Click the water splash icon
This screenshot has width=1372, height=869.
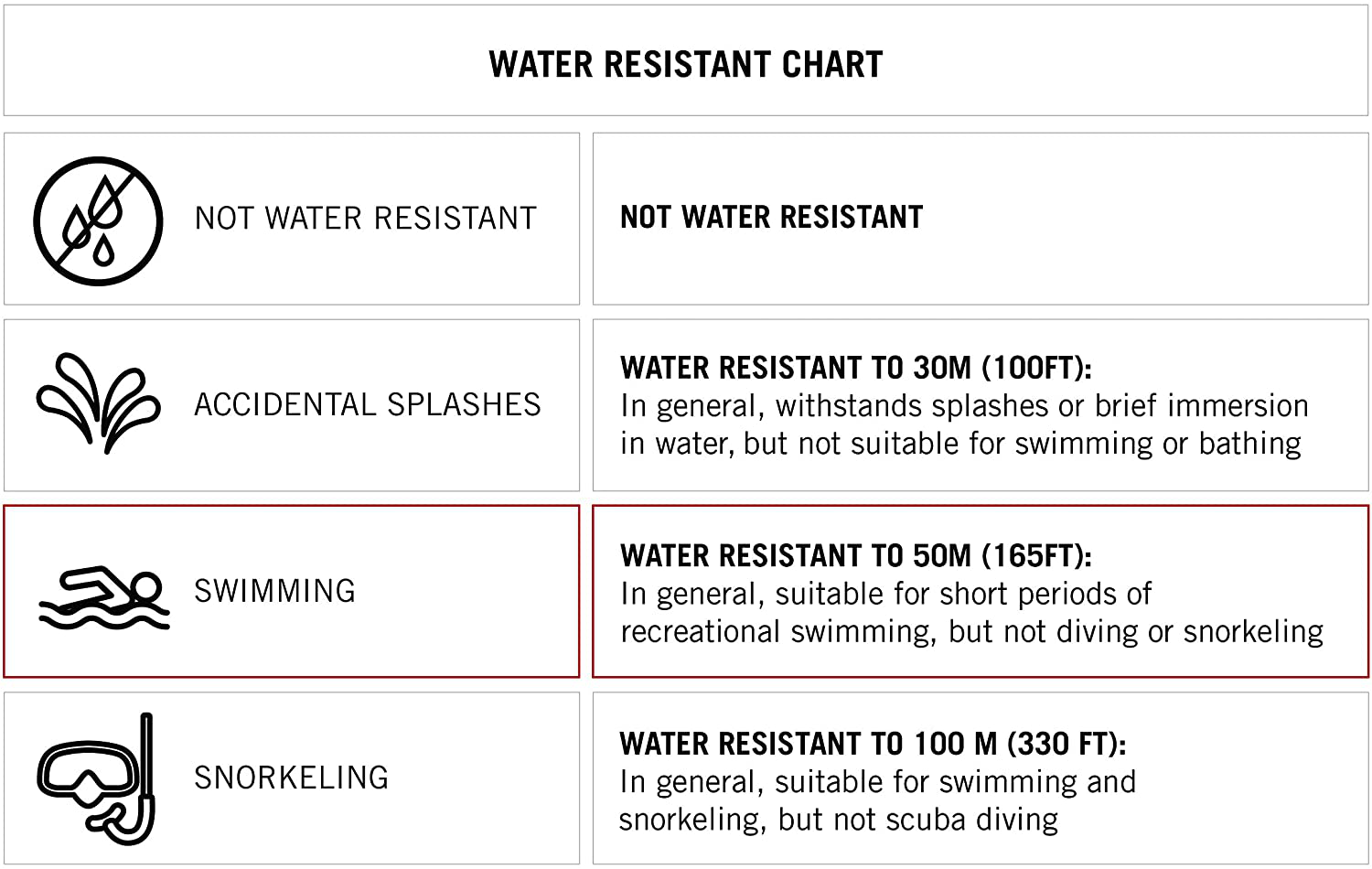[98, 403]
